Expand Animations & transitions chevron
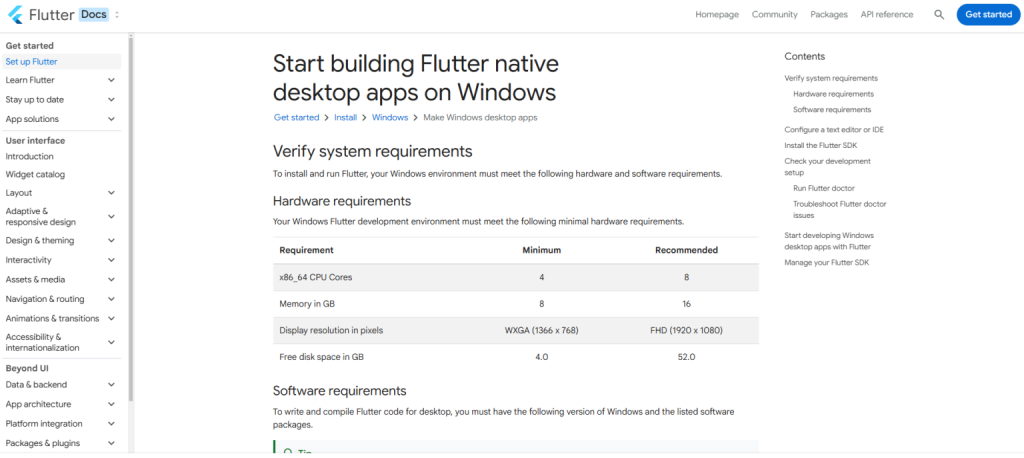This screenshot has width=1024, height=458. pyautogui.click(x=111, y=318)
